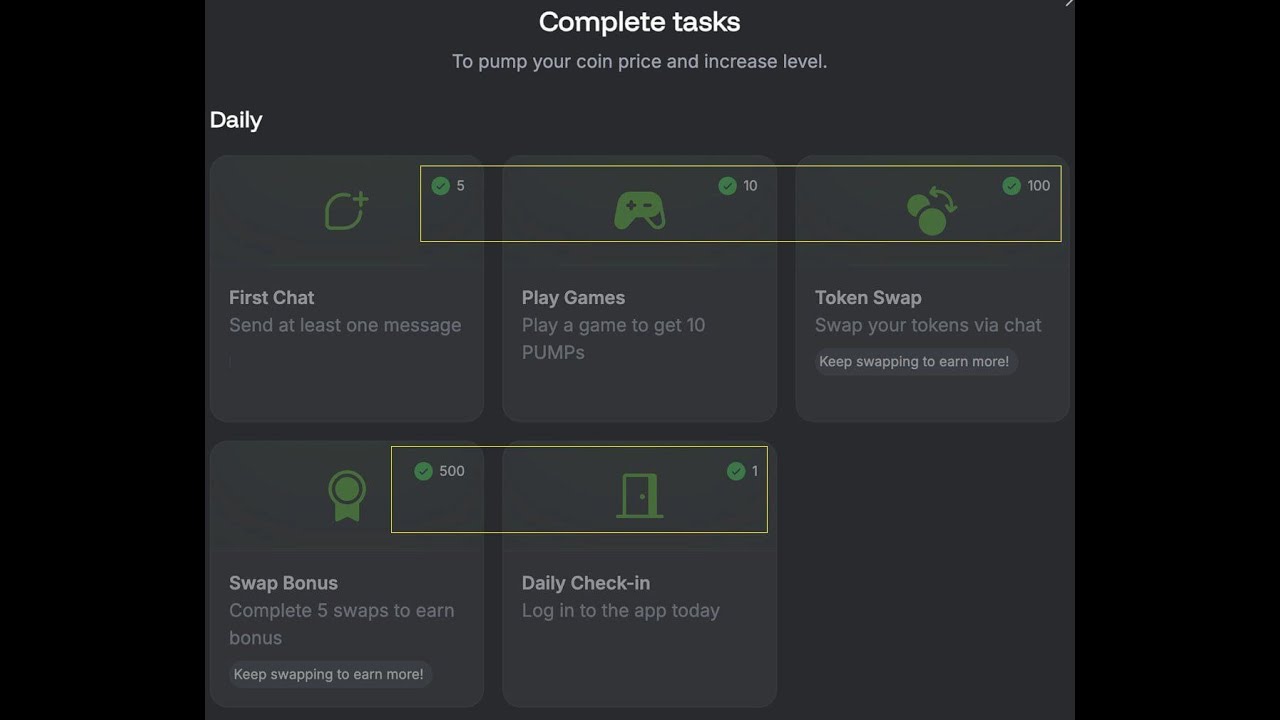Select the Play Games task title
Image resolution: width=1280 pixels, height=720 pixels.
point(573,298)
